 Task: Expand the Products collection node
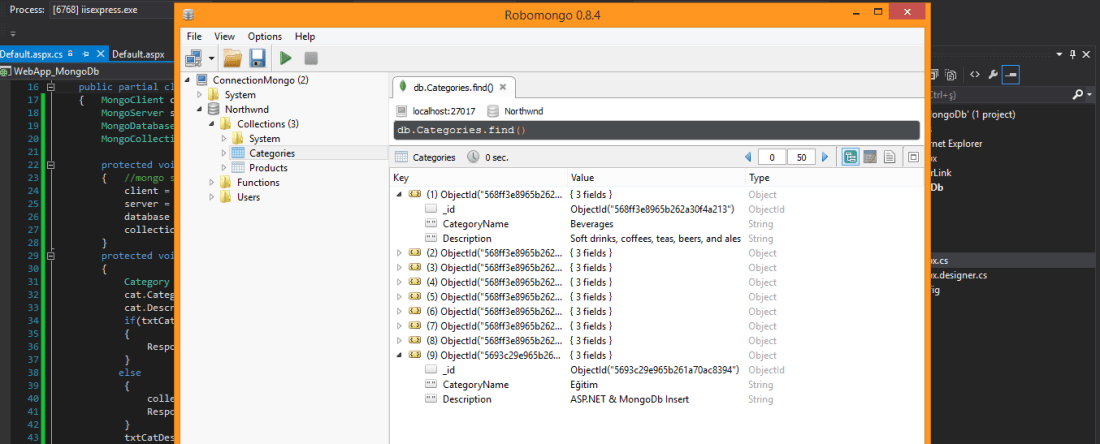pos(224,168)
